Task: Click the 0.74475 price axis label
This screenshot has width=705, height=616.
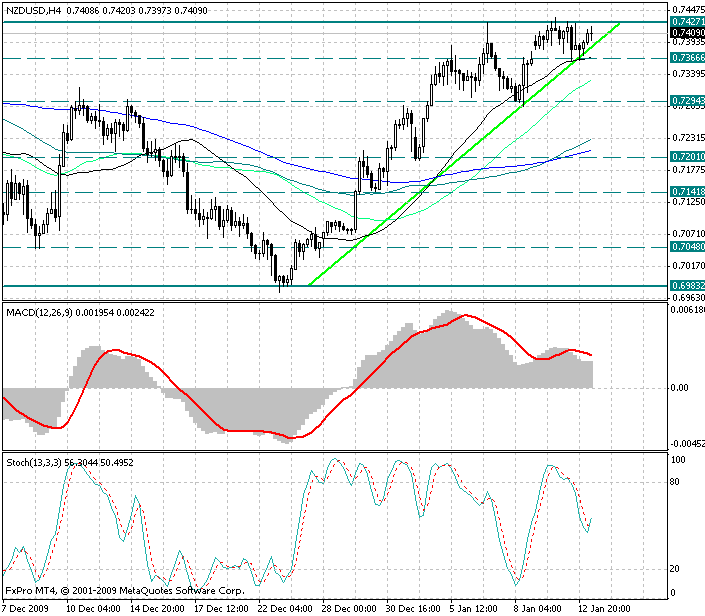Action: [x=688, y=10]
